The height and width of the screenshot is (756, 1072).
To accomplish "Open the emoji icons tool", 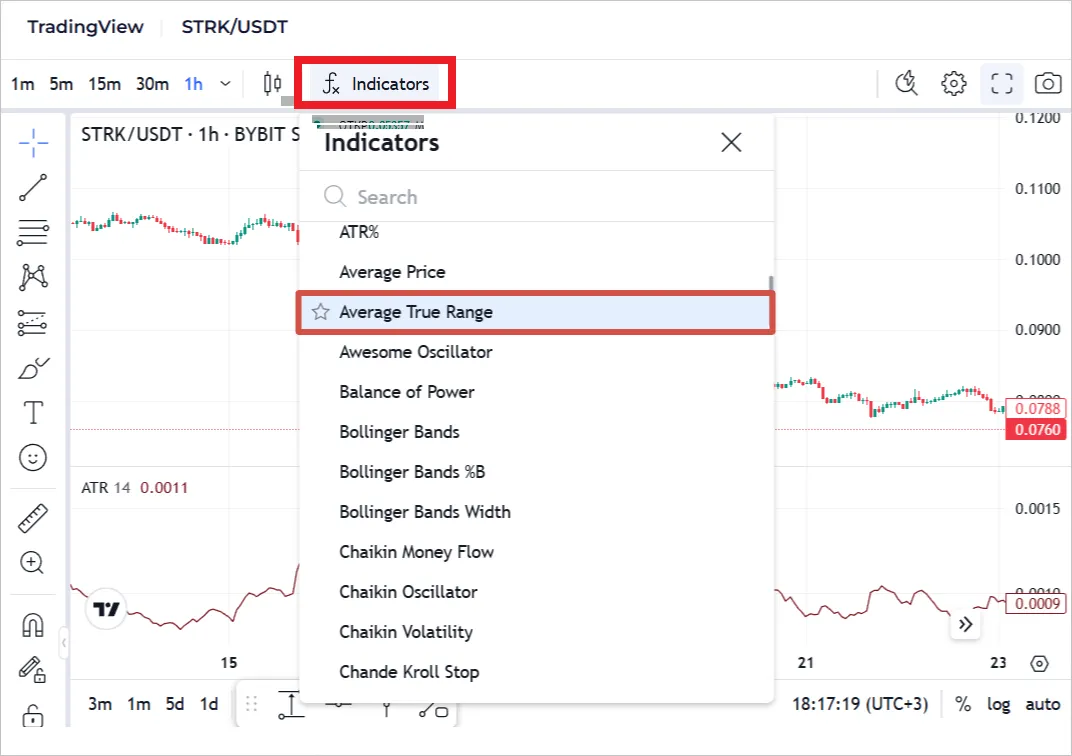I will click(33, 458).
